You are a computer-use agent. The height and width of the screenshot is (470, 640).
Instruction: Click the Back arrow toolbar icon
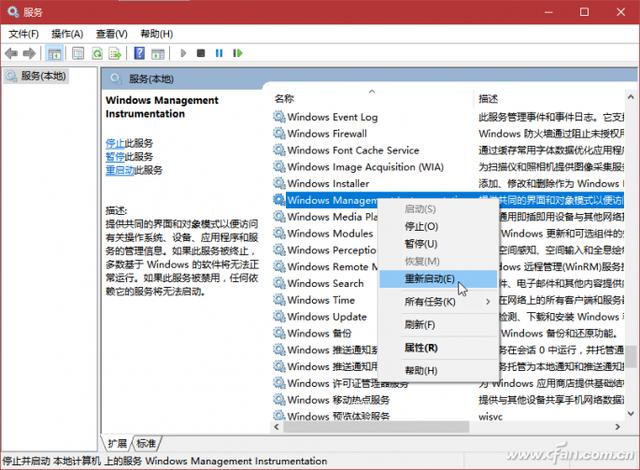(x=11, y=53)
